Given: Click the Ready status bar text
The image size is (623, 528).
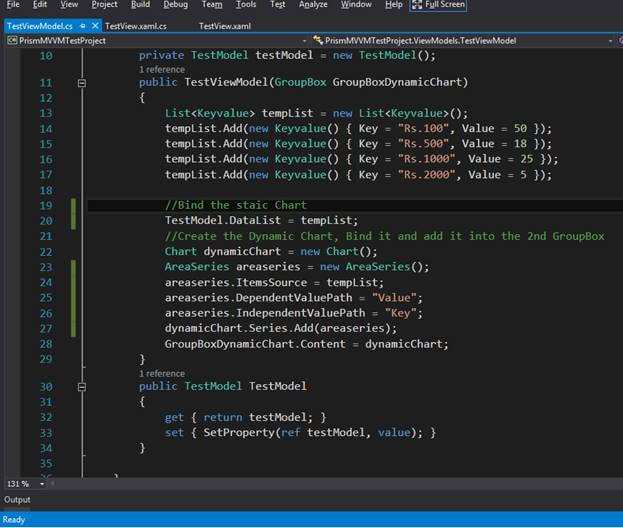Looking at the screenshot, I should pyautogui.click(x=14, y=519).
